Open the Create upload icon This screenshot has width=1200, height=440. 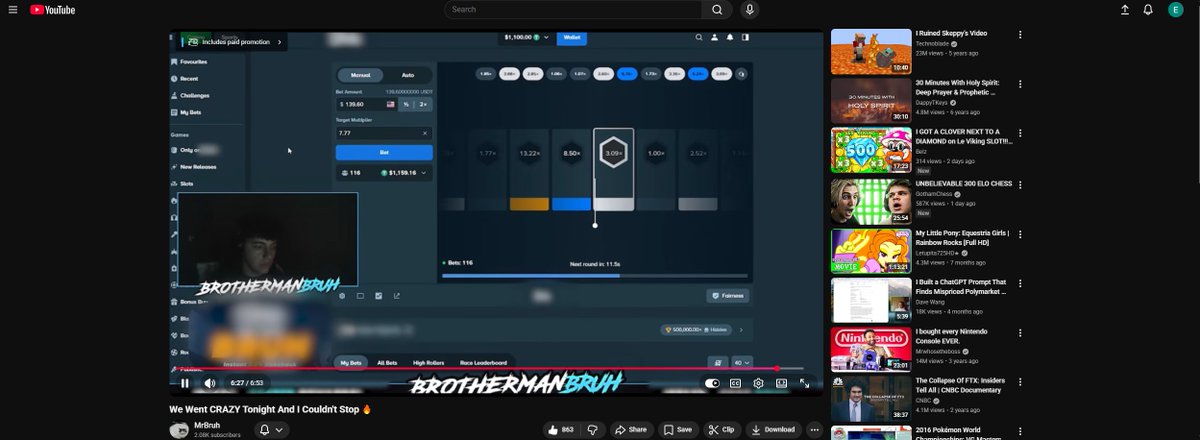click(x=1125, y=10)
